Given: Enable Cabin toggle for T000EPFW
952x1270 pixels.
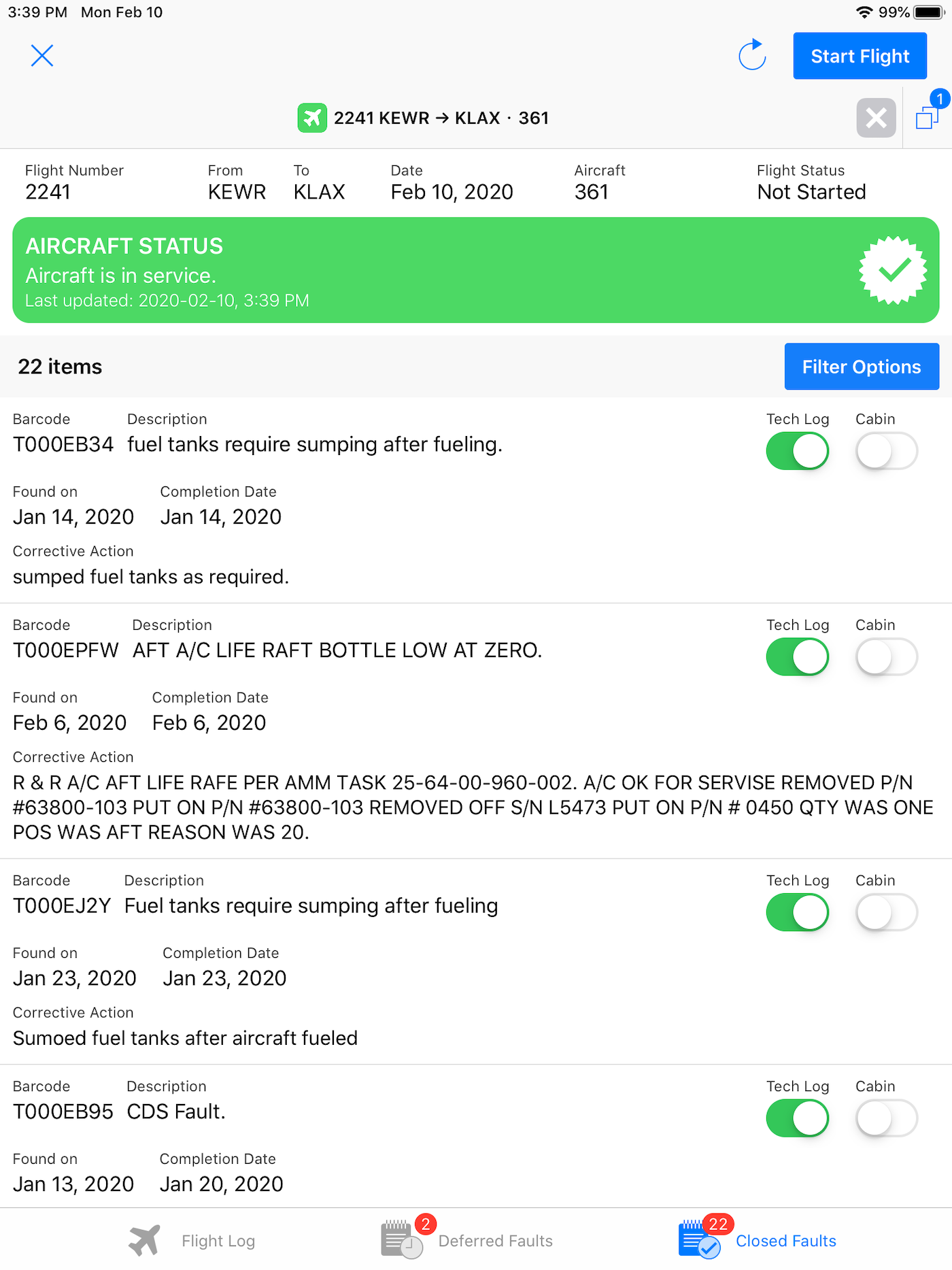Looking at the screenshot, I should pos(886,657).
